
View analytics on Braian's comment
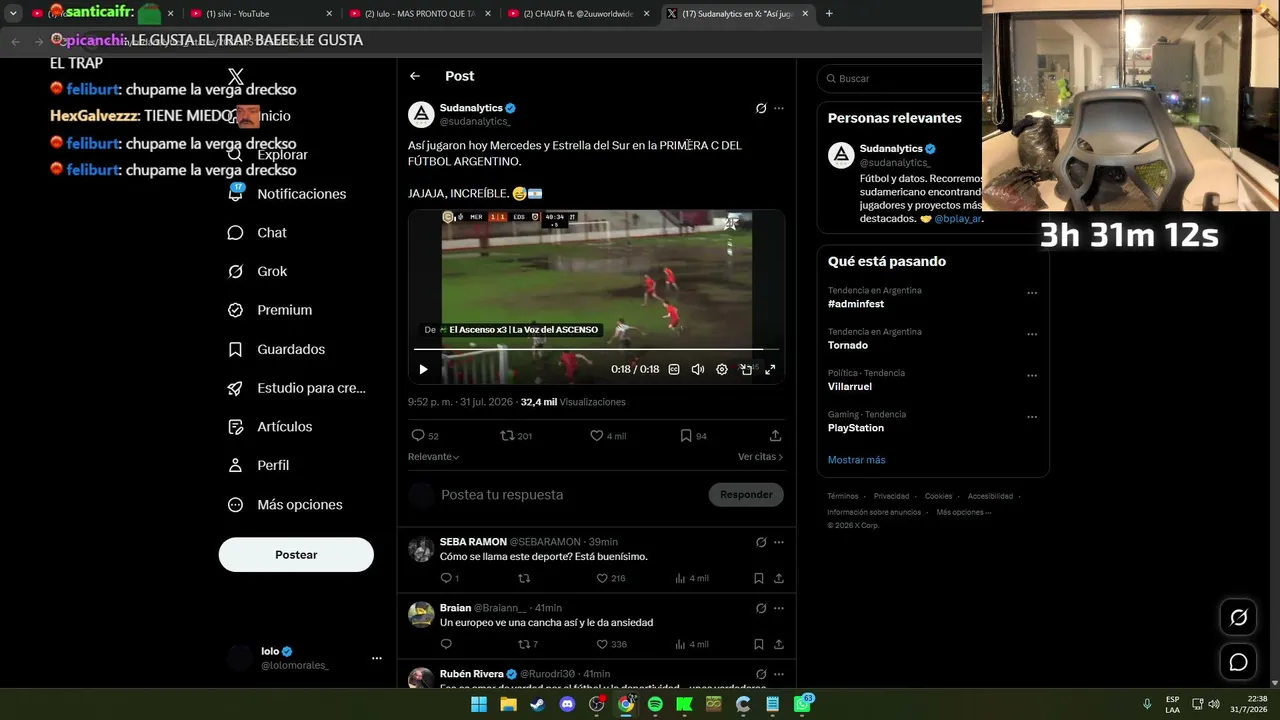(x=692, y=644)
